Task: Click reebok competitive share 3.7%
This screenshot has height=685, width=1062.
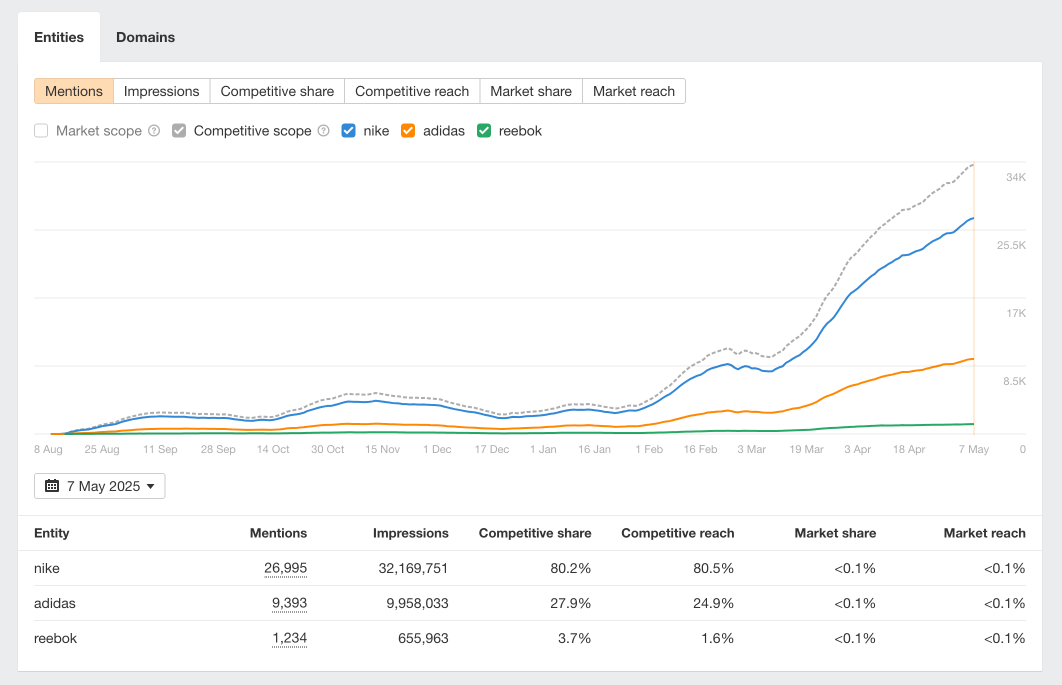Action: tap(574, 639)
